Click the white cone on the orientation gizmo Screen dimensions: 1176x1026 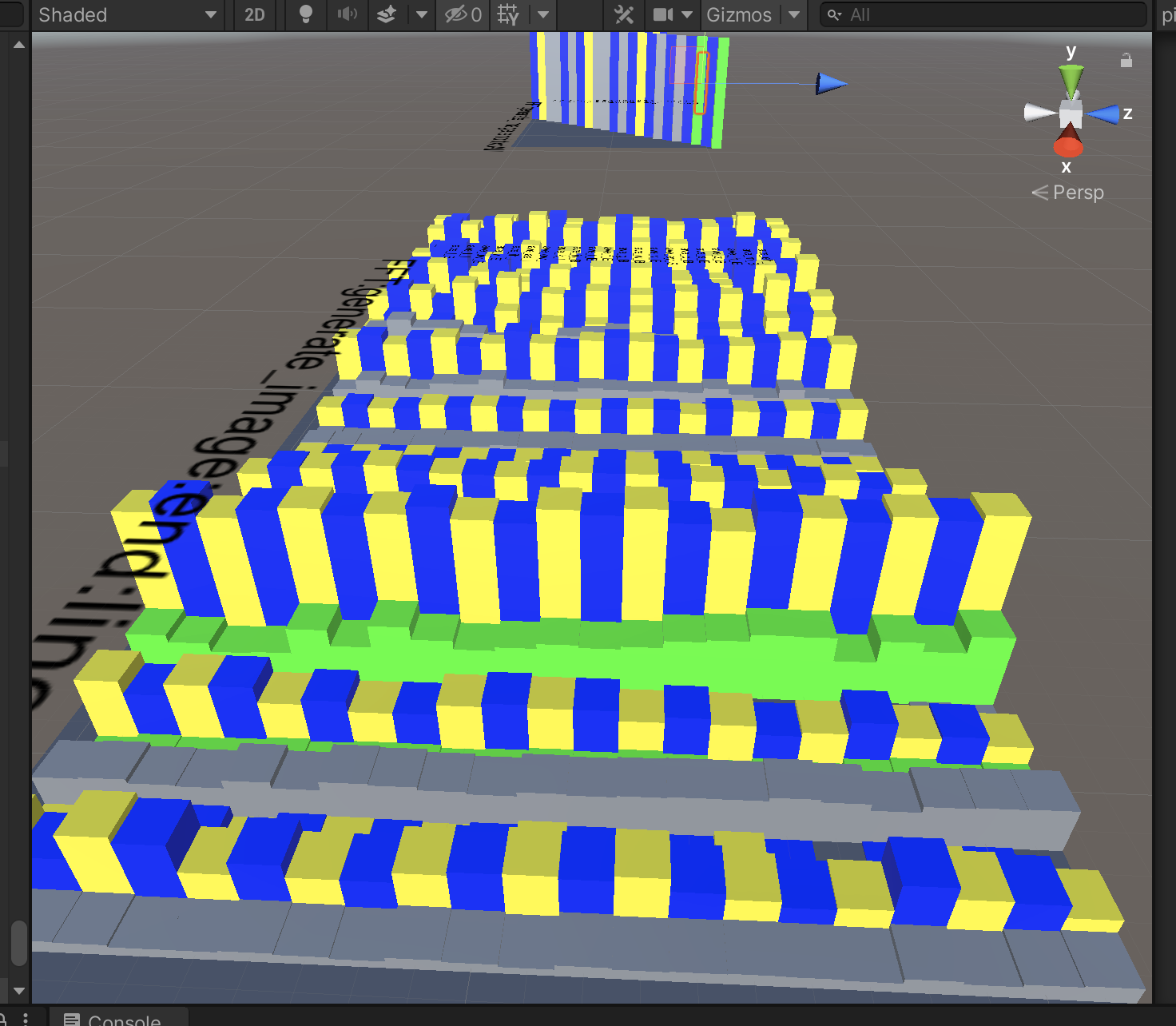click(1039, 113)
